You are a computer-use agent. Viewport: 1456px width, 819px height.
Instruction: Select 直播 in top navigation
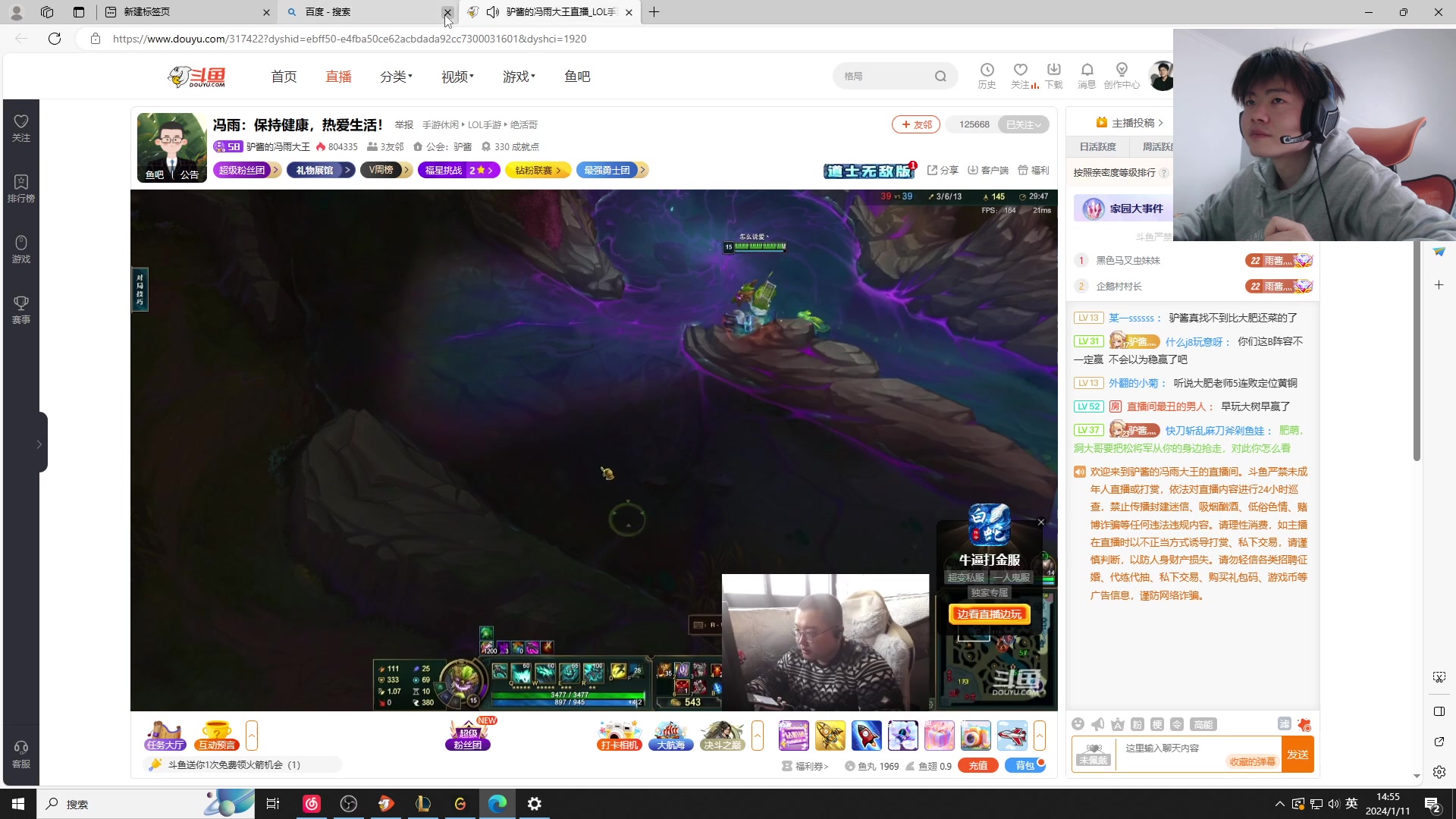click(x=338, y=77)
